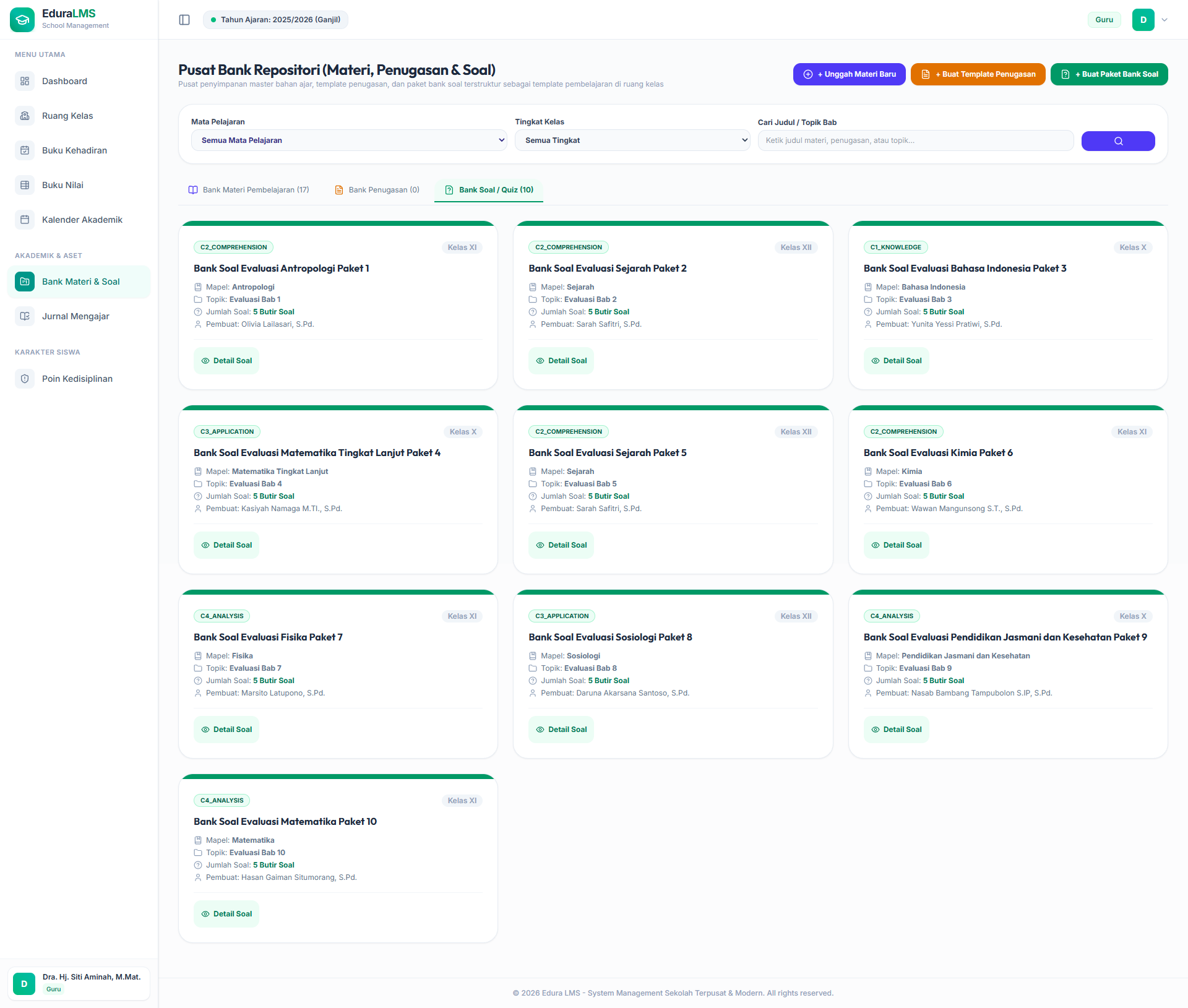
Task: Click the green D avatar in header
Action: (x=1143, y=20)
